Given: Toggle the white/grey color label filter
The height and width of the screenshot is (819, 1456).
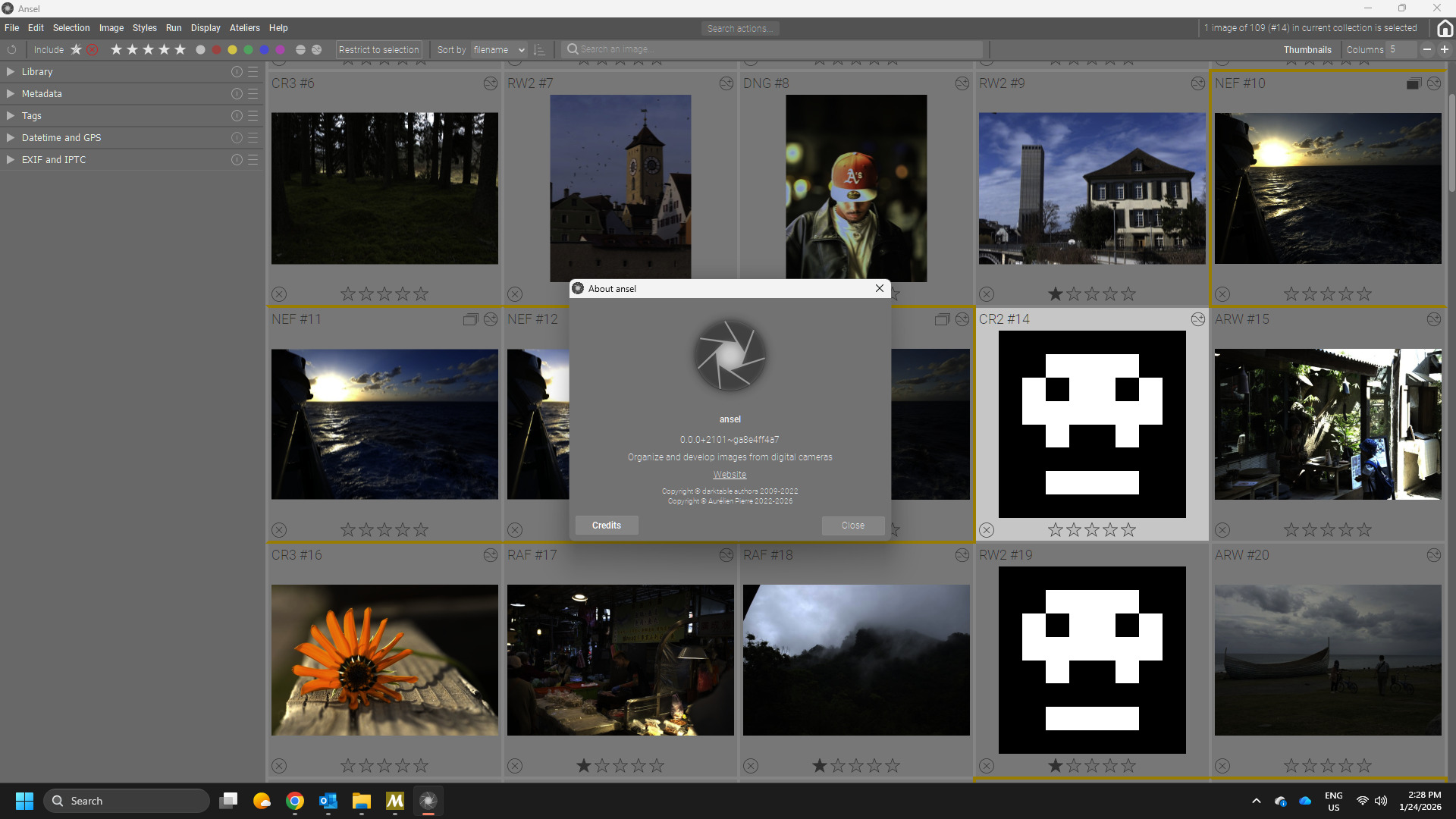Looking at the screenshot, I should tap(200, 50).
